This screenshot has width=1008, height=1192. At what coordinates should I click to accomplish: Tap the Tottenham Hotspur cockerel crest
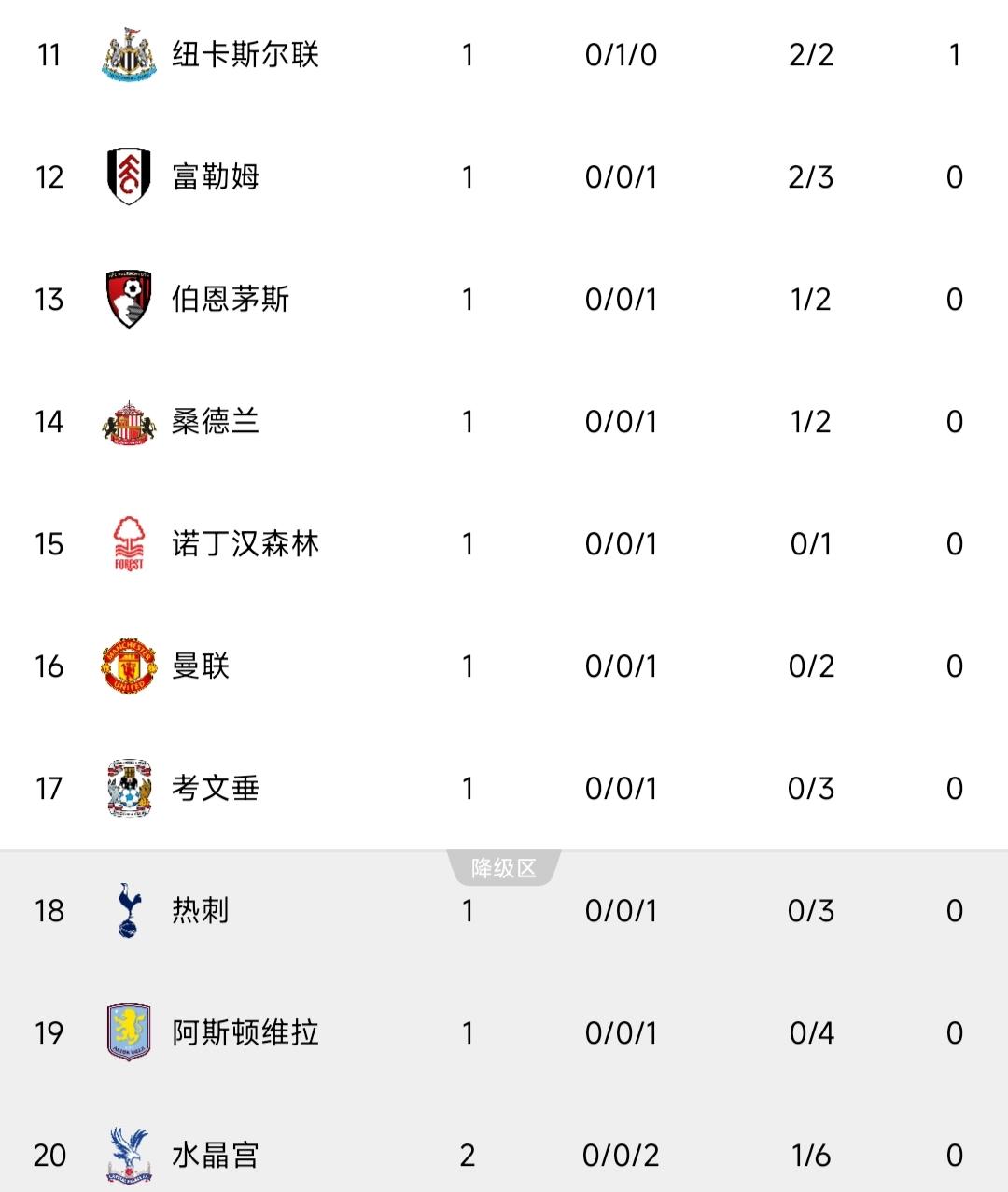click(129, 910)
